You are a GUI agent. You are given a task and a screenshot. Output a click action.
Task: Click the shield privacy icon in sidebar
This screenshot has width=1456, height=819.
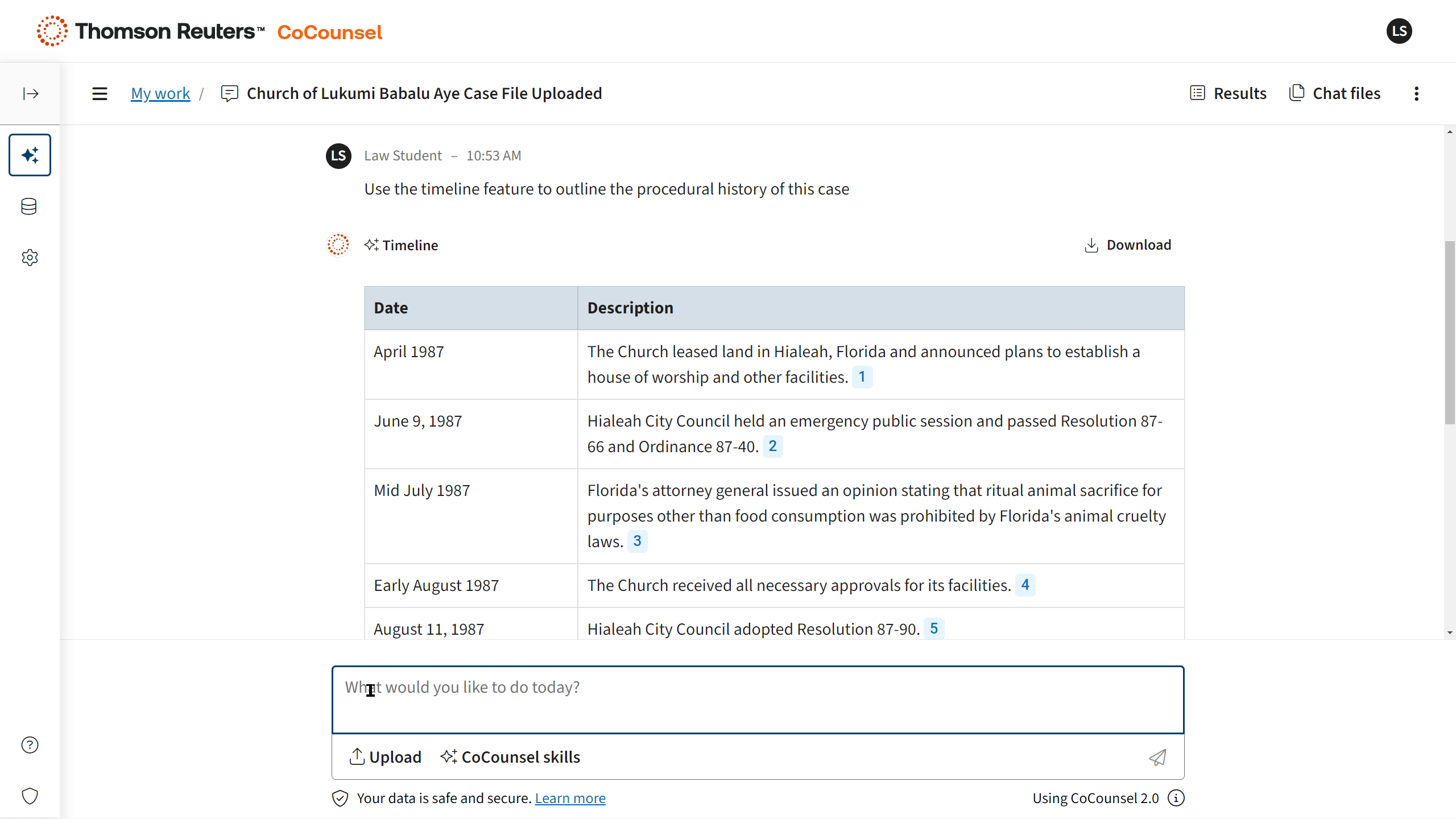30,796
